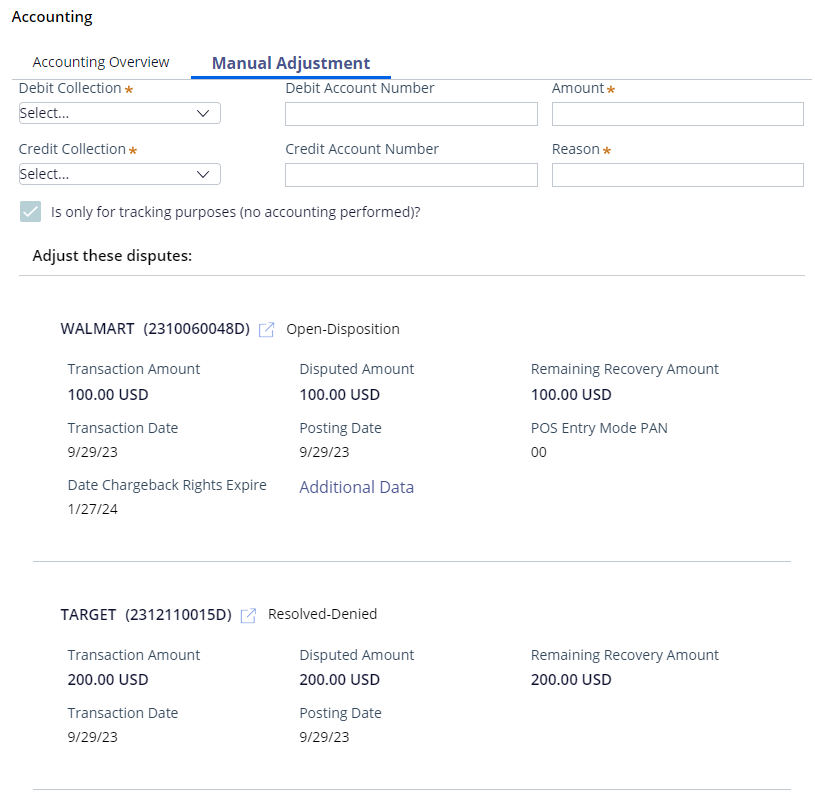Viewport: 815px width, 802px height.
Task: Select the Manual Adjustment tab
Action: (291, 63)
